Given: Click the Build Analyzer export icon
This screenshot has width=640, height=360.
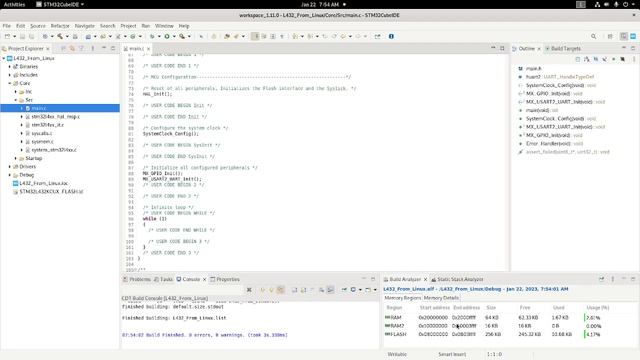Looking at the screenshot, I should tap(601, 279).
